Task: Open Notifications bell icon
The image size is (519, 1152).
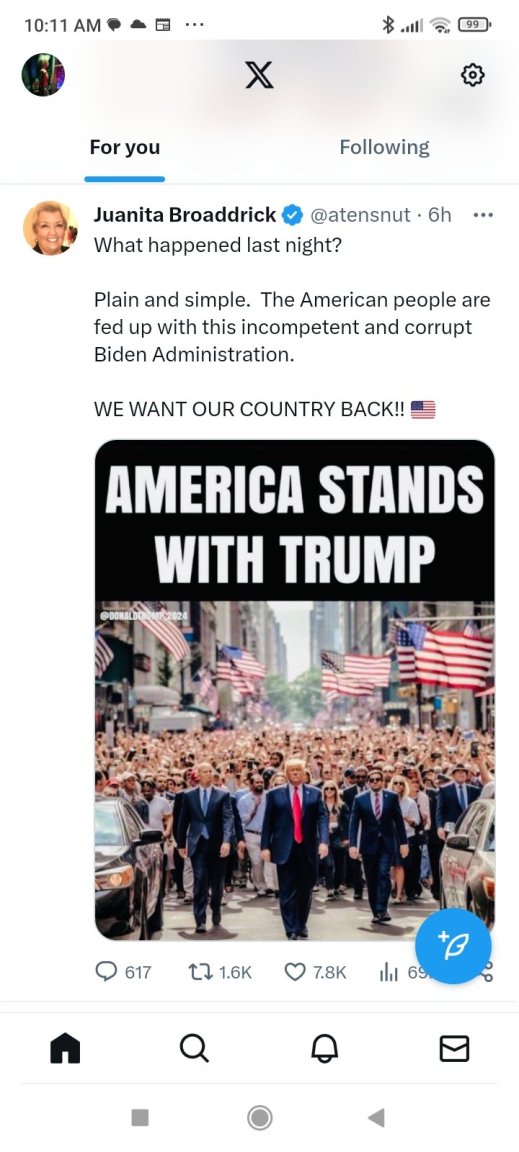Action: 324,1048
